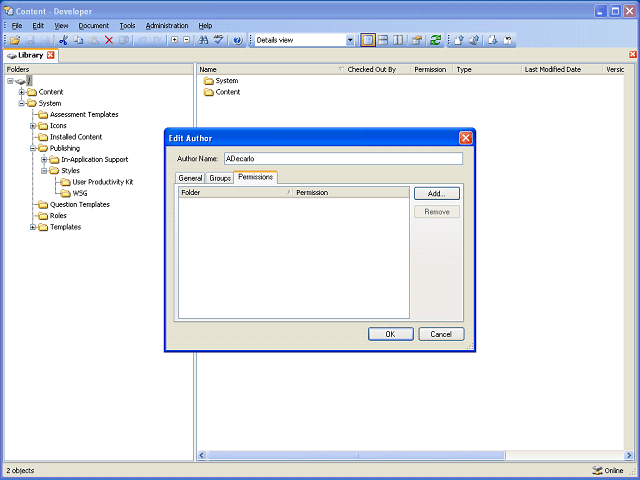Switch to the Groups tab
This screenshot has height=480, width=640.
pyautogui.click(x=220, y=178)
